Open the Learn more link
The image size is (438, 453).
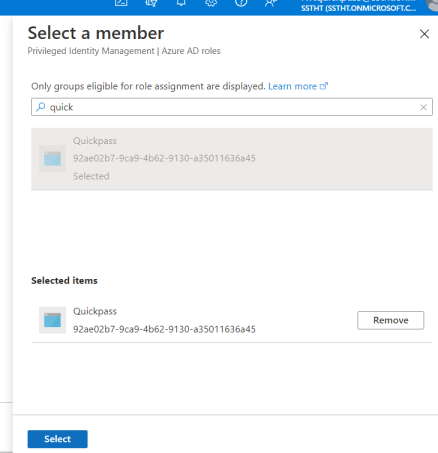click(292, 86)
